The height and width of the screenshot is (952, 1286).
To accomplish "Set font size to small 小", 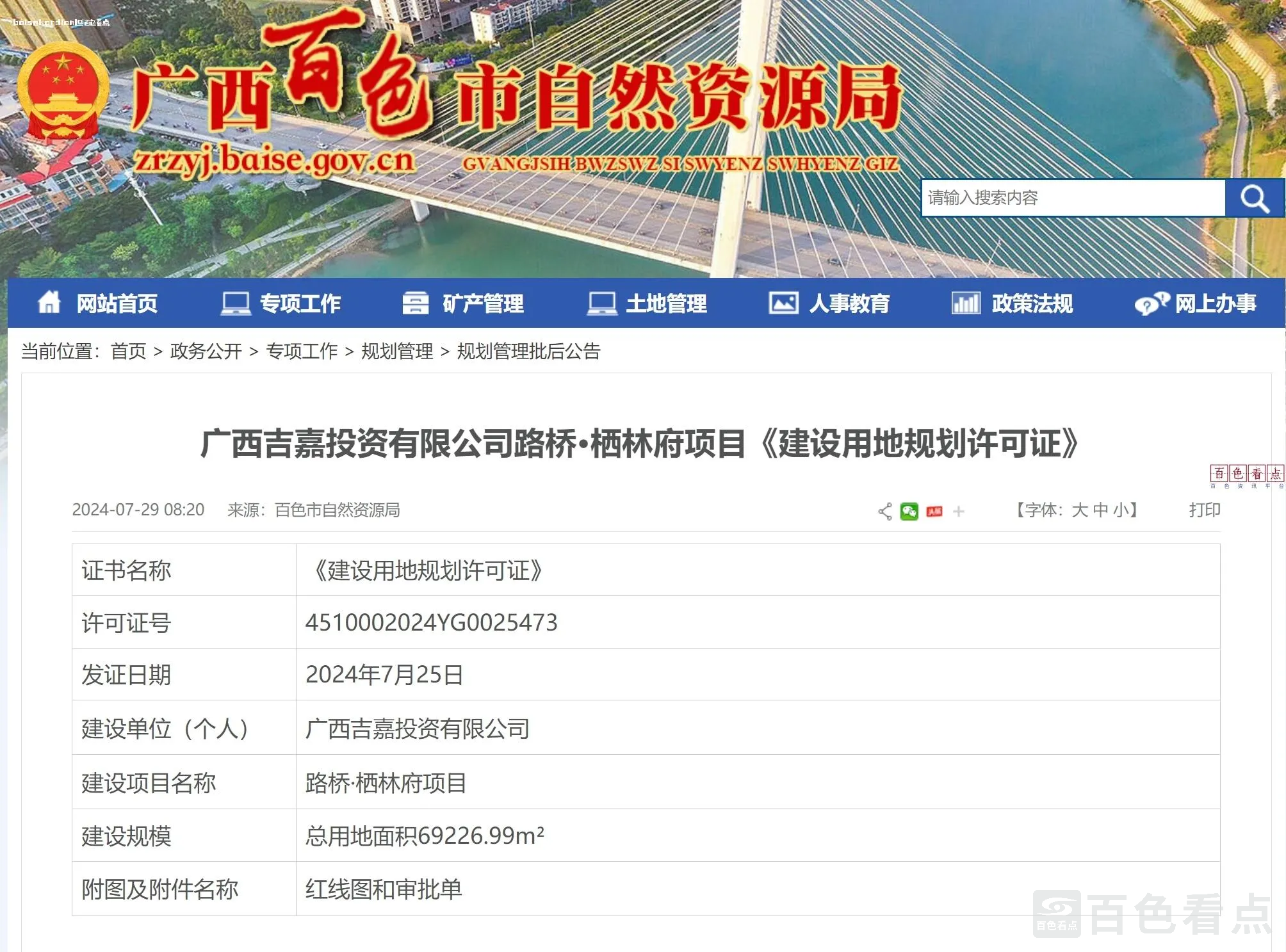I will pyautogui.click(x=1120, y=510).
